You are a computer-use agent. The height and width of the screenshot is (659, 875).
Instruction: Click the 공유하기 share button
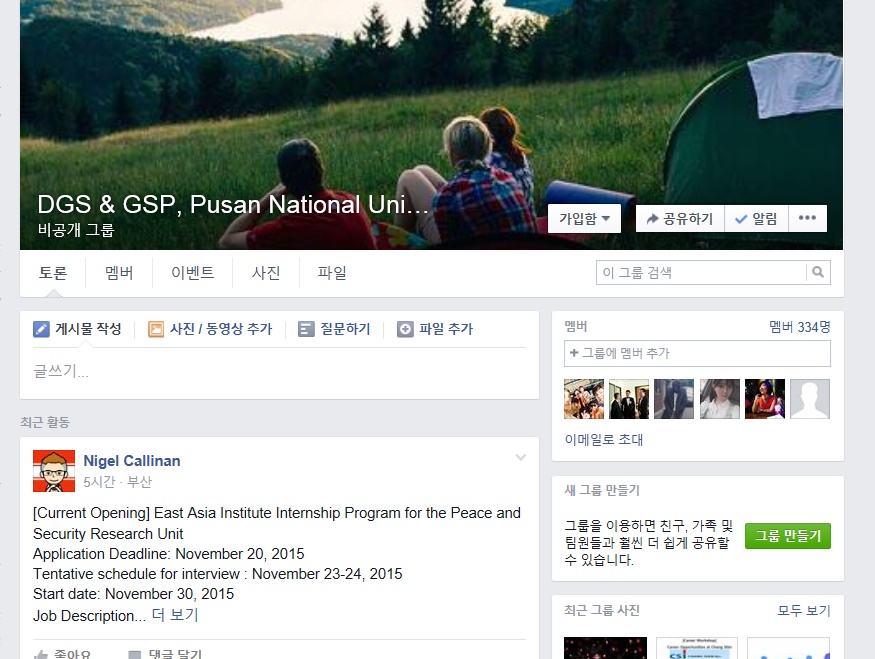(680, 218)
